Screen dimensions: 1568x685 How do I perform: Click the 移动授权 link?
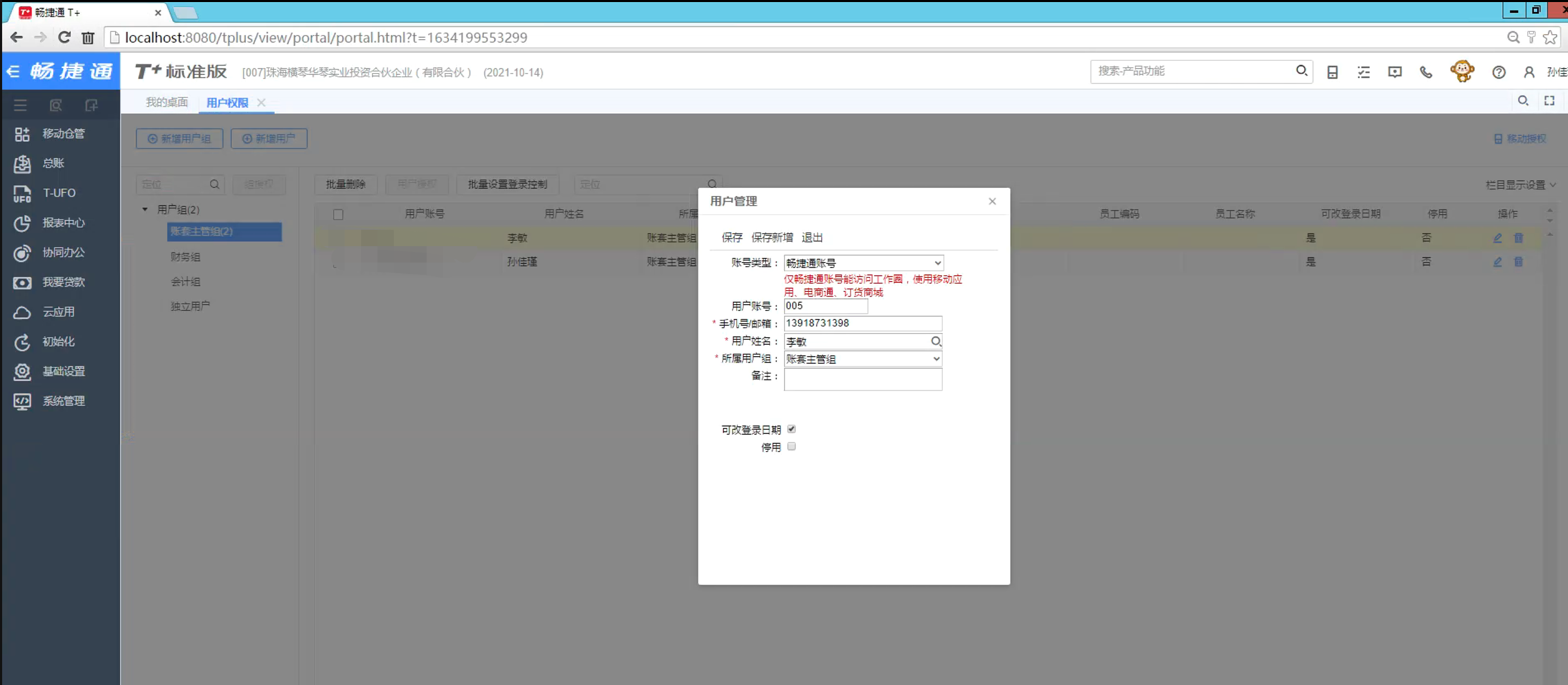(1520, 139)
